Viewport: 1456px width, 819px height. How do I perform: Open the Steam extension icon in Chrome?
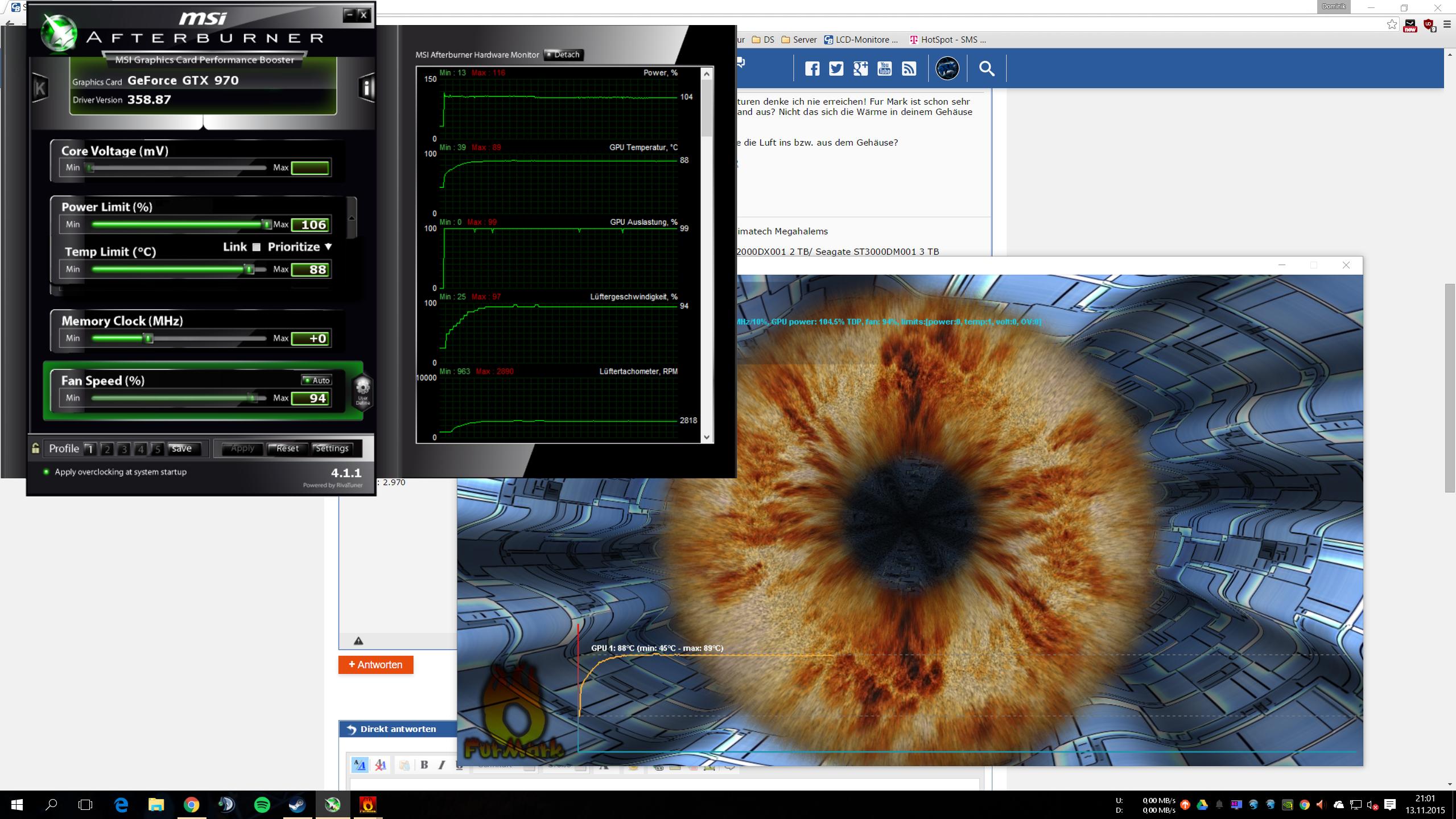[x=1410, y=25]
